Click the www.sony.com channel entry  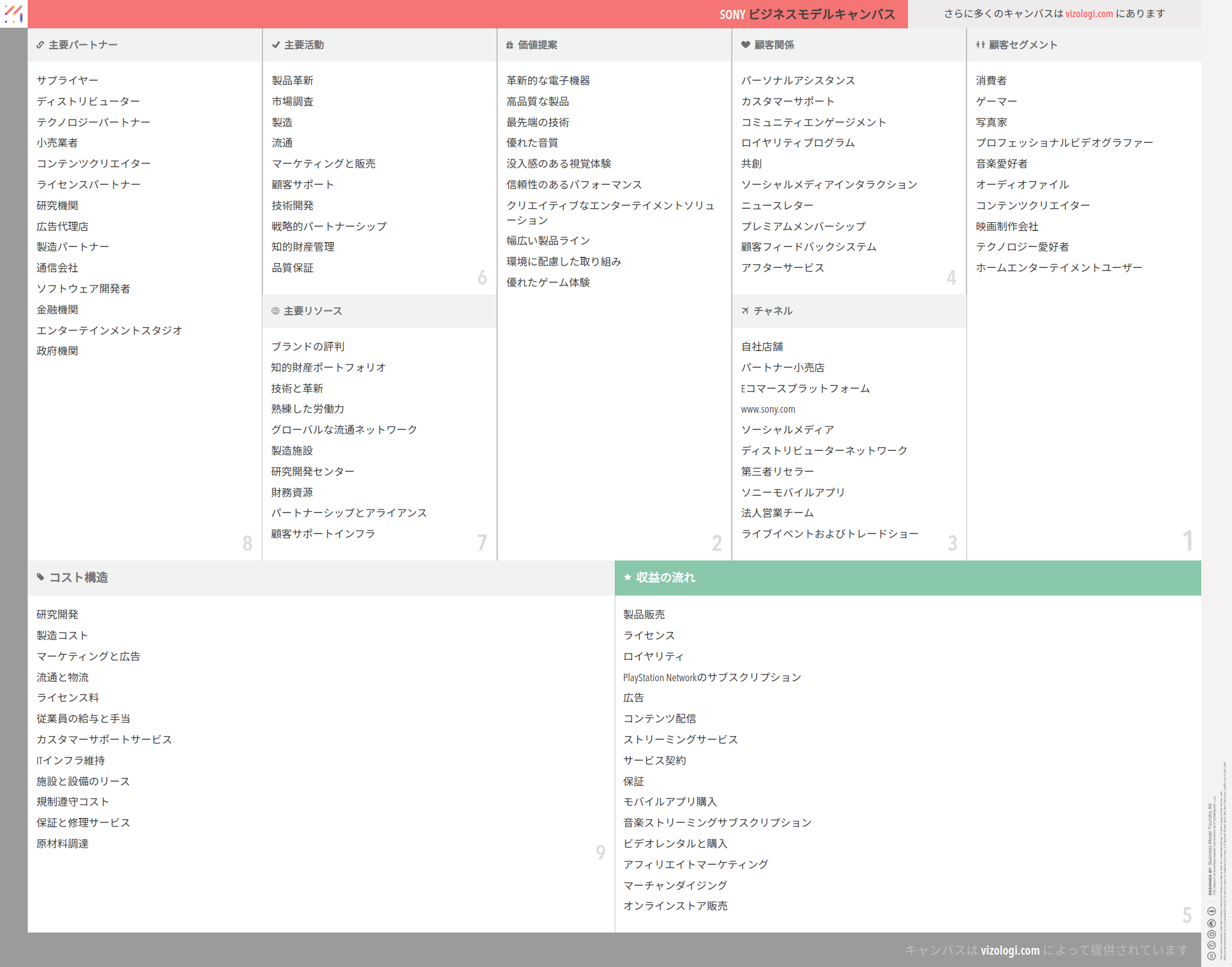[x=768, y=410]
